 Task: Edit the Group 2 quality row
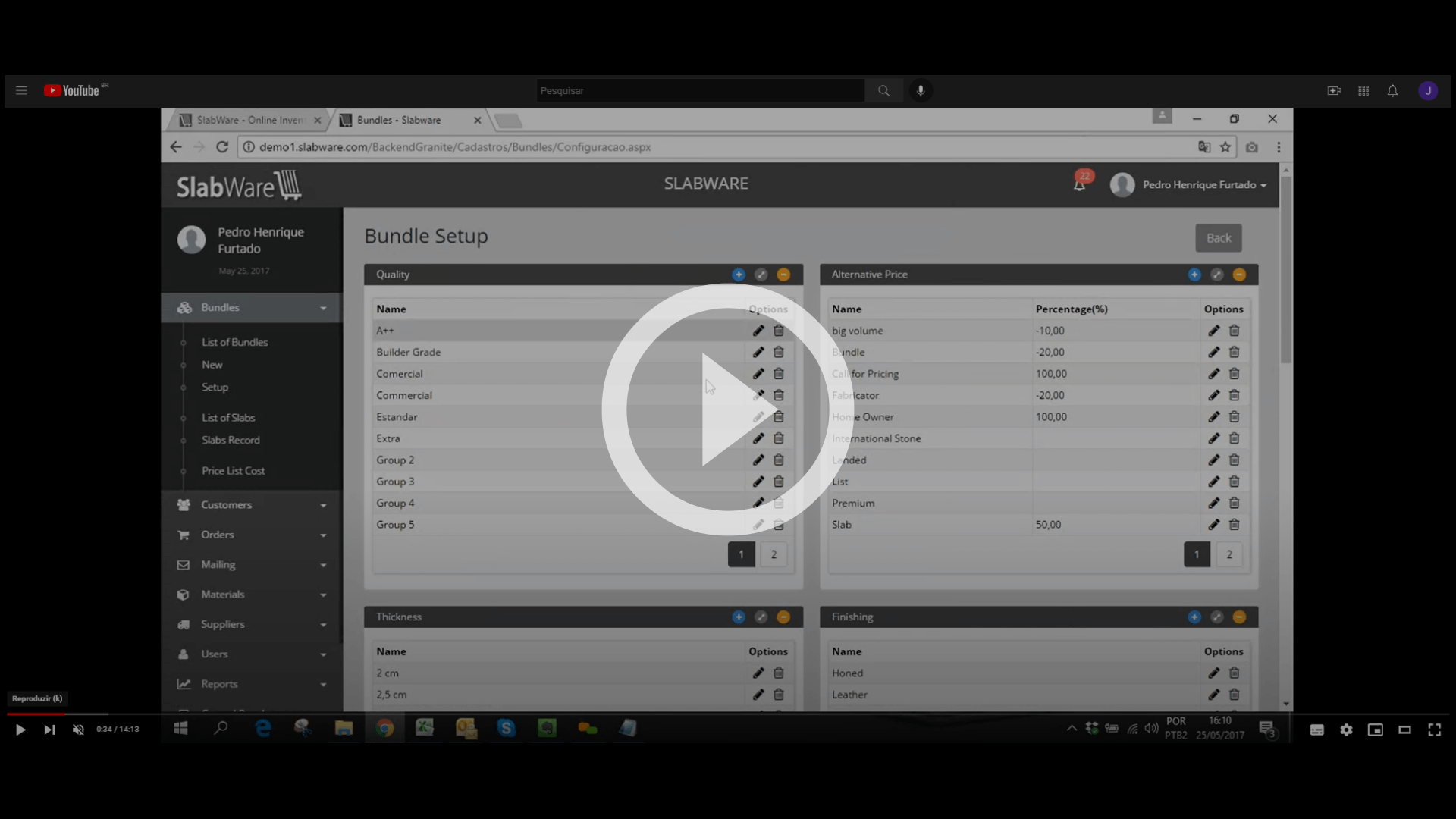click(x=758, y=460)
